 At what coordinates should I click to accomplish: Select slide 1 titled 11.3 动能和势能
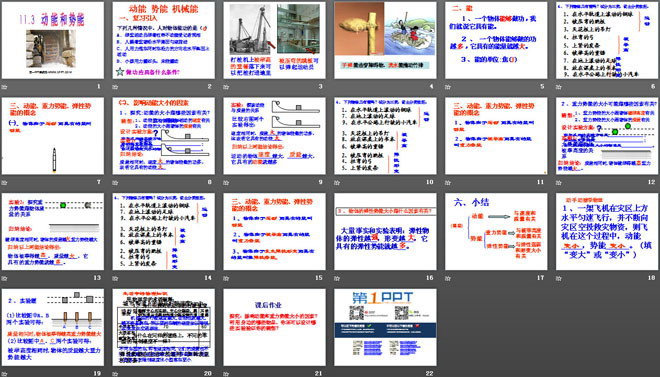coord(53,40)
